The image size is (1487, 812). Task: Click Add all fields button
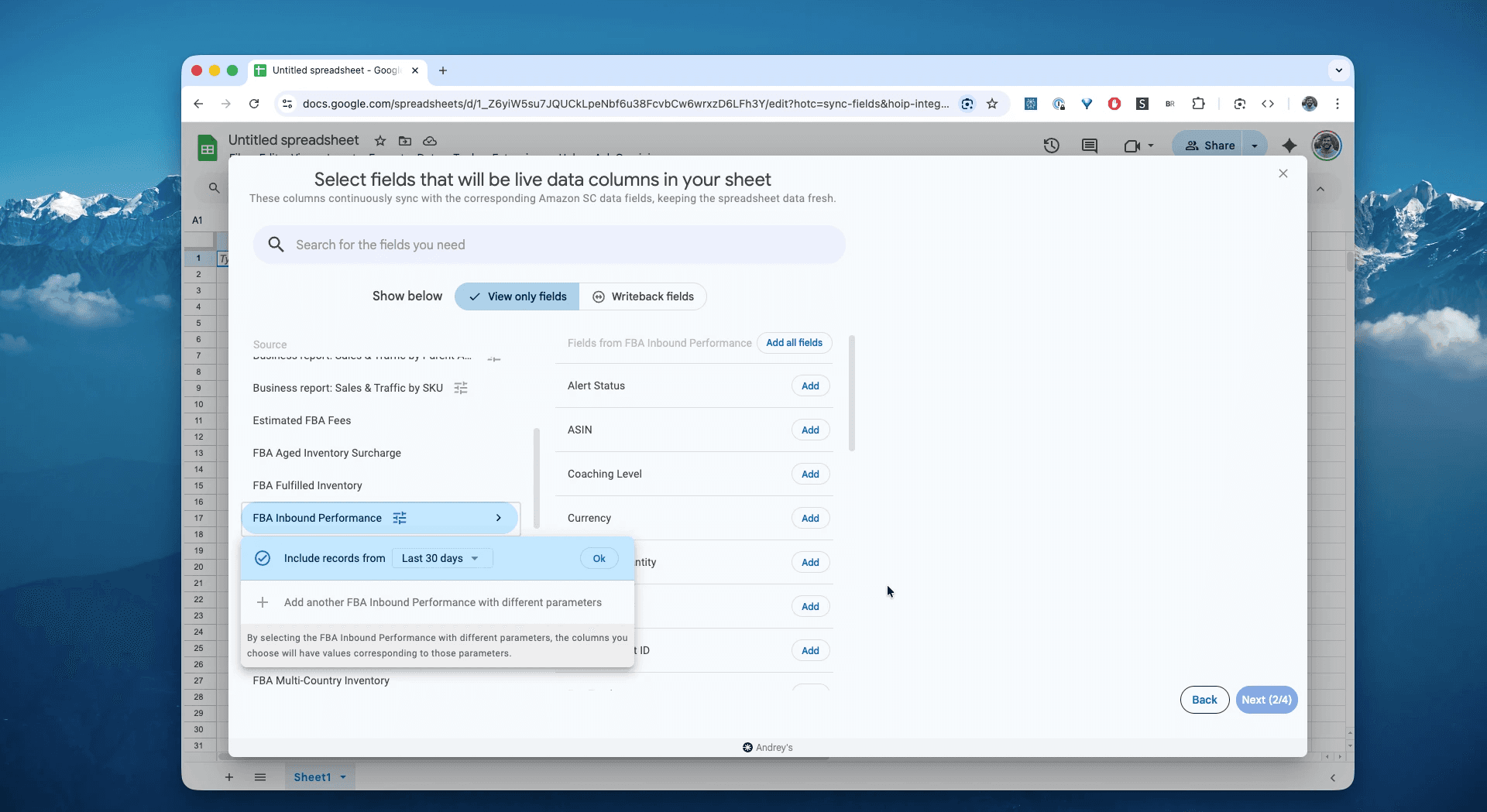pos(795,343)
